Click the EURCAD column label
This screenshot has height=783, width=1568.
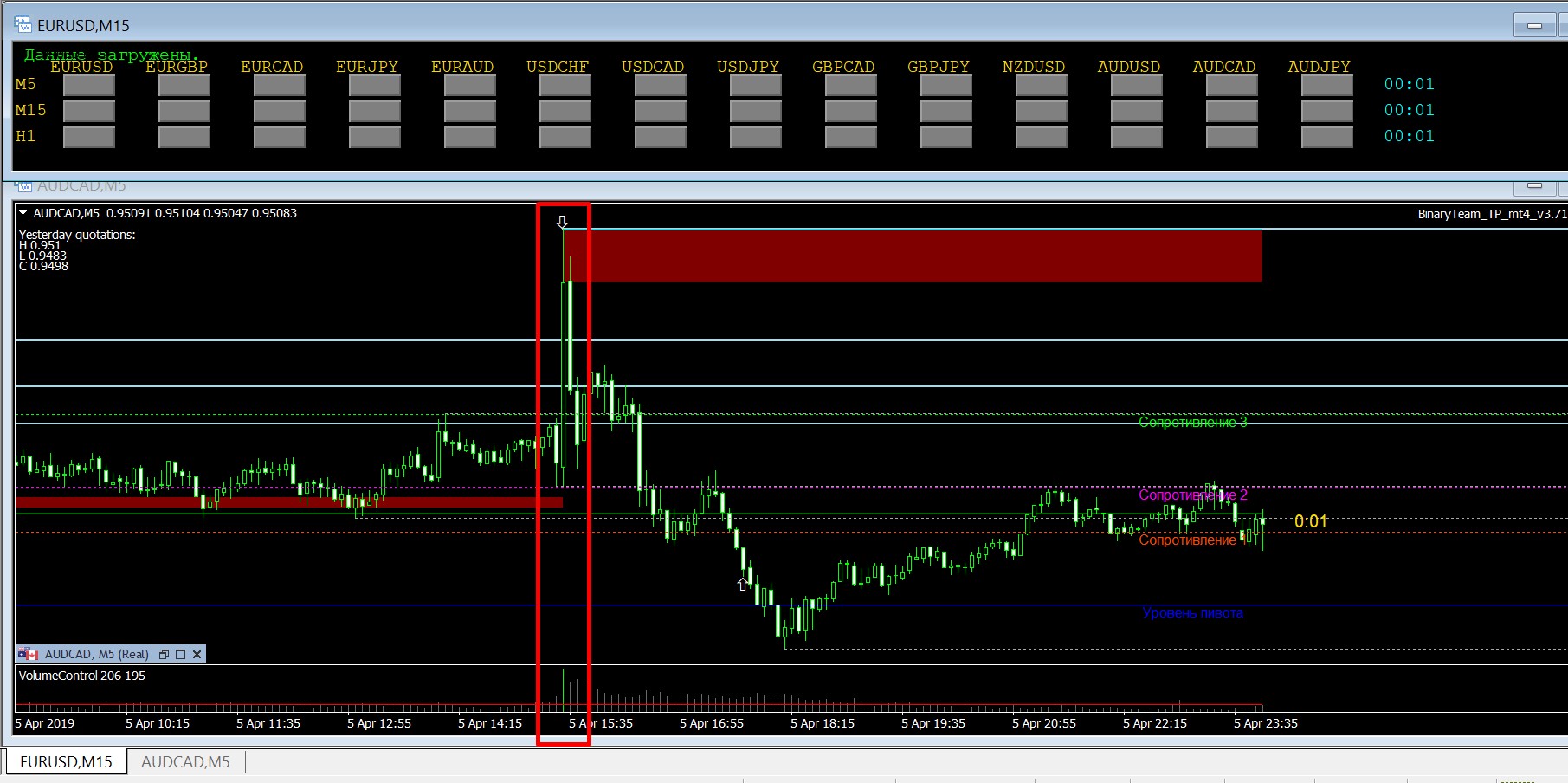pos(272,67)
